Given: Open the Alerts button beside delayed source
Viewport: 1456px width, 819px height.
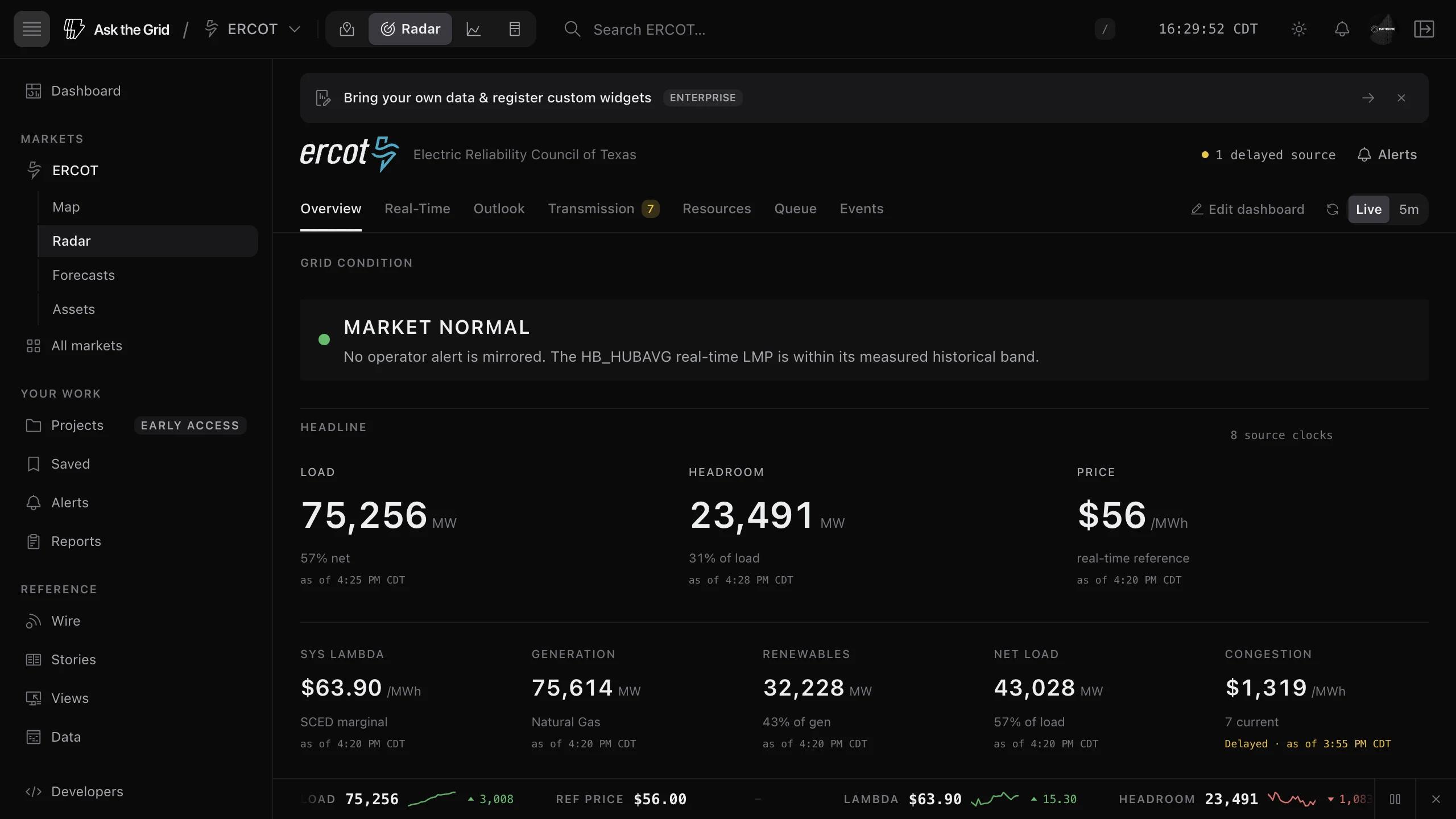Looking at the screenshot, I should 1387,155.
